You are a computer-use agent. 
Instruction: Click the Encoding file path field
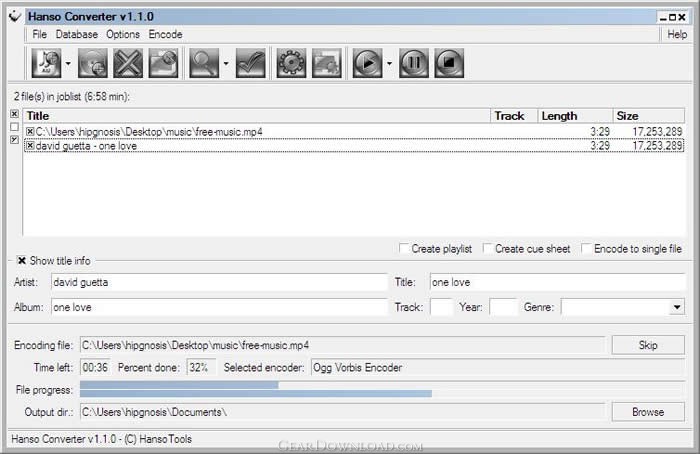click(x=342, y=345)
